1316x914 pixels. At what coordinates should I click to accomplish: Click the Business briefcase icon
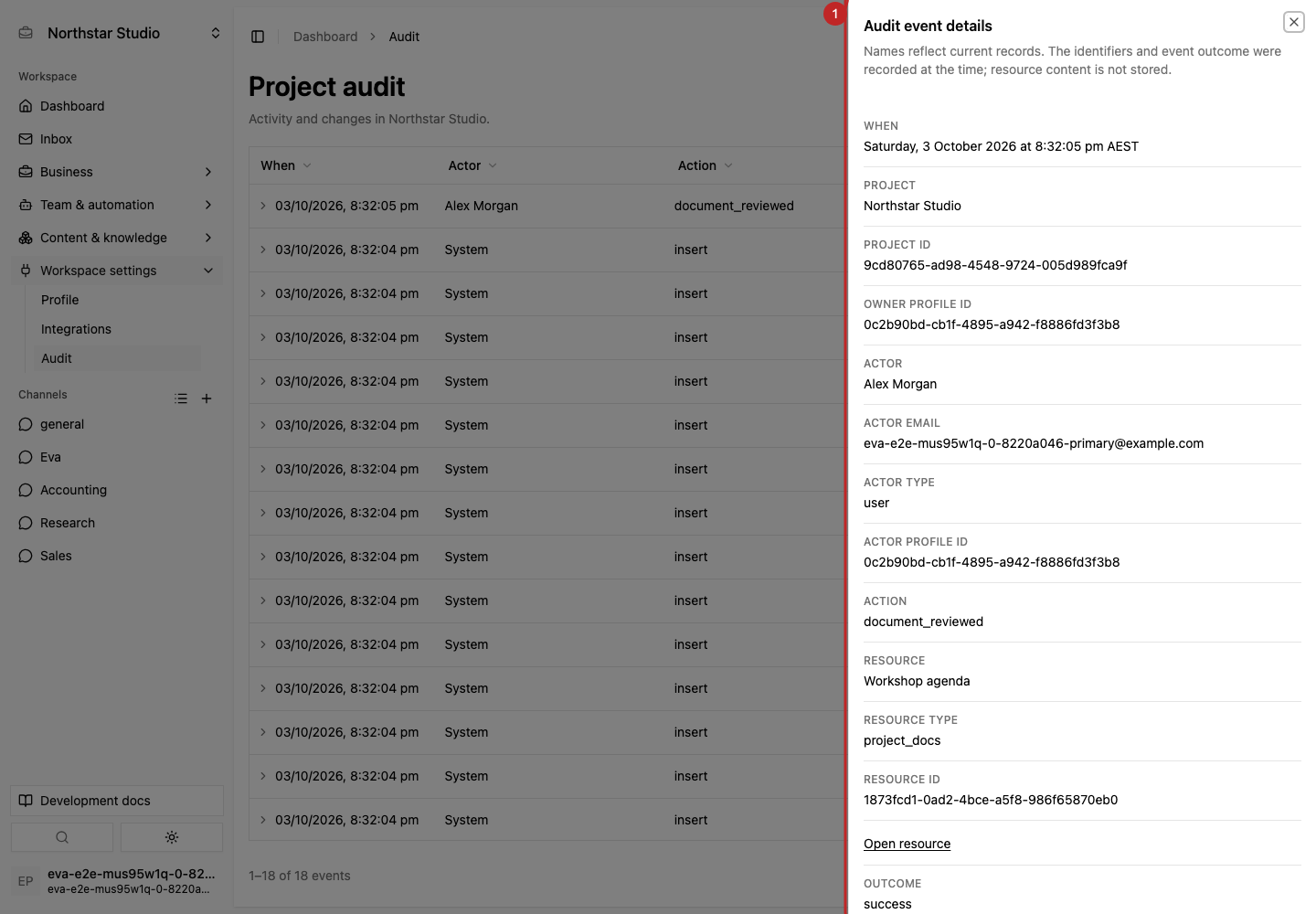coord(26,172)
